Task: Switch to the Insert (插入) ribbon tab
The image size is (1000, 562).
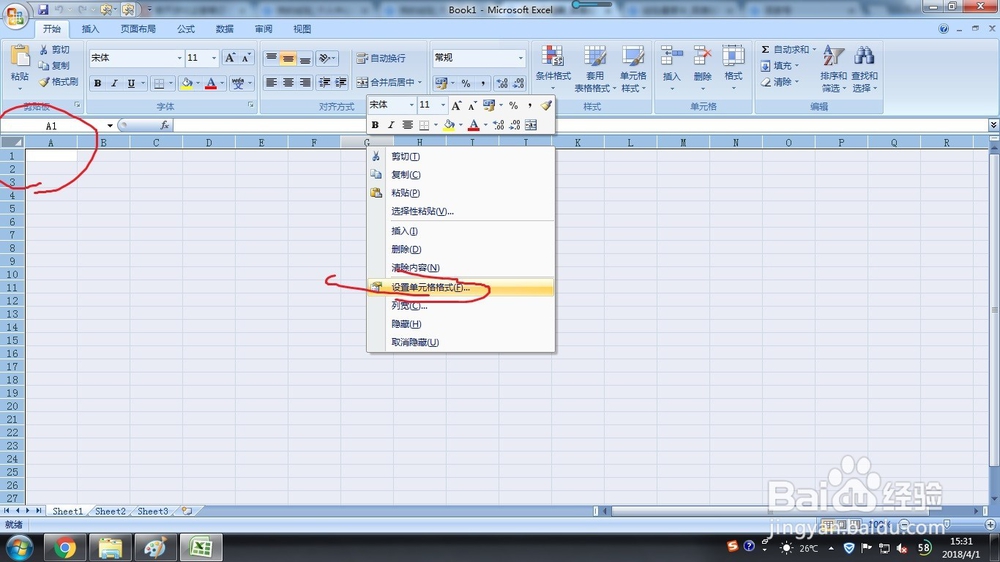Action: pos(91,29)
